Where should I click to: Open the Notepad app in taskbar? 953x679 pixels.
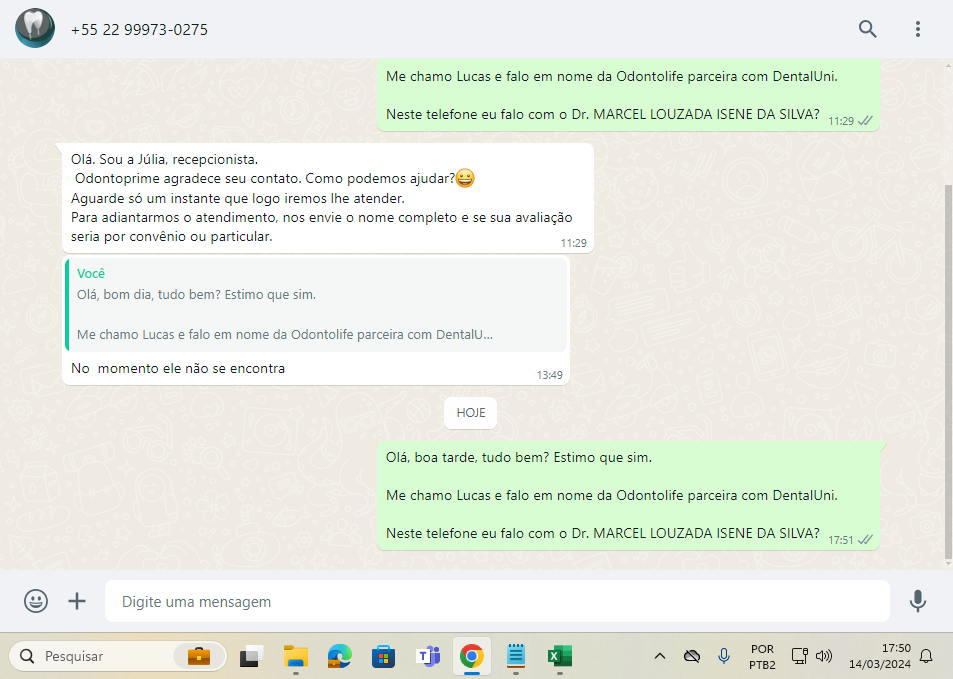[515, 657]
